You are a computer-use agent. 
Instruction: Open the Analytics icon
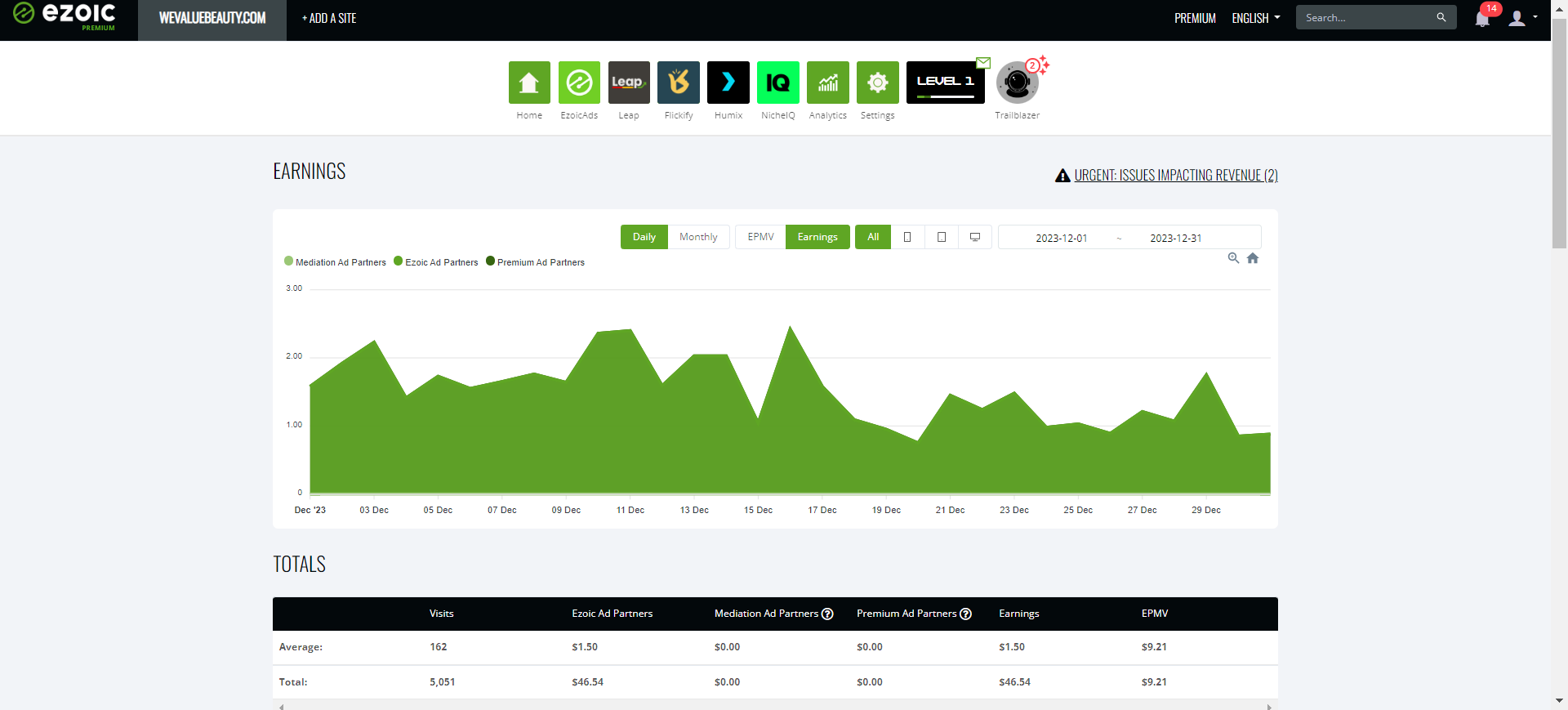click(828, 83)
